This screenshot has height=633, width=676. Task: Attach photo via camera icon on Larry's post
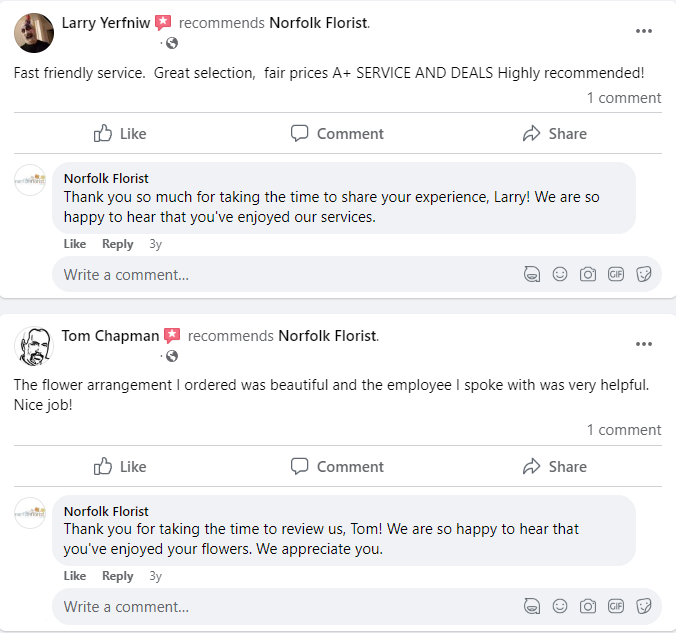[x=588, y=274]
